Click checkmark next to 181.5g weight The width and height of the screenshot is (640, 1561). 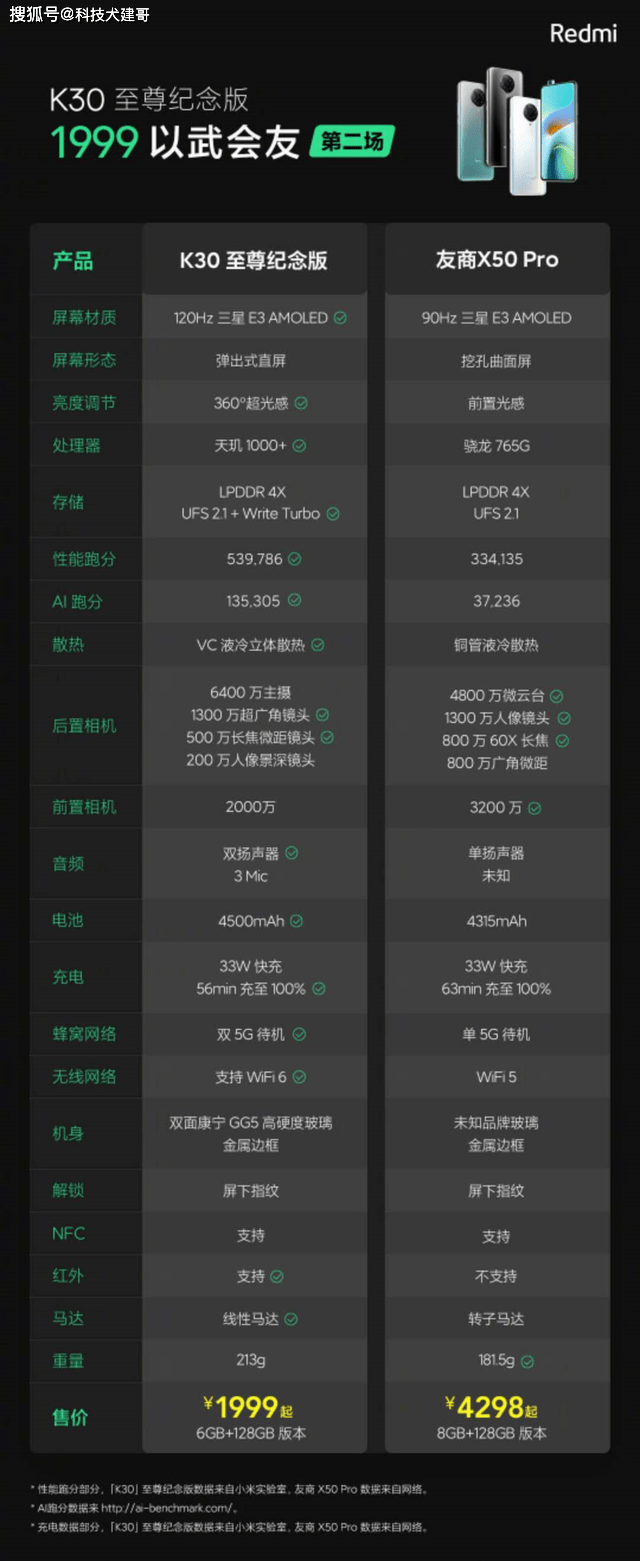pos(527,1361)
